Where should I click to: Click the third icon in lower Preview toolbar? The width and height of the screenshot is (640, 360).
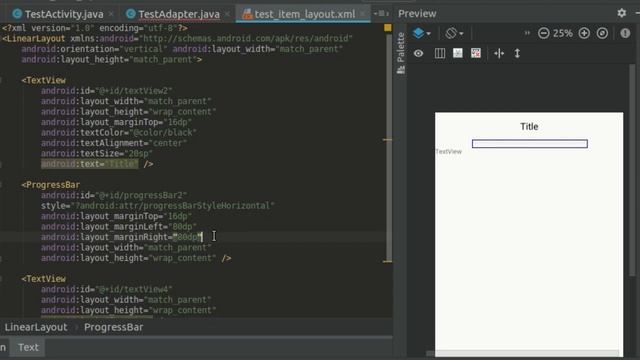pos(458,53)
